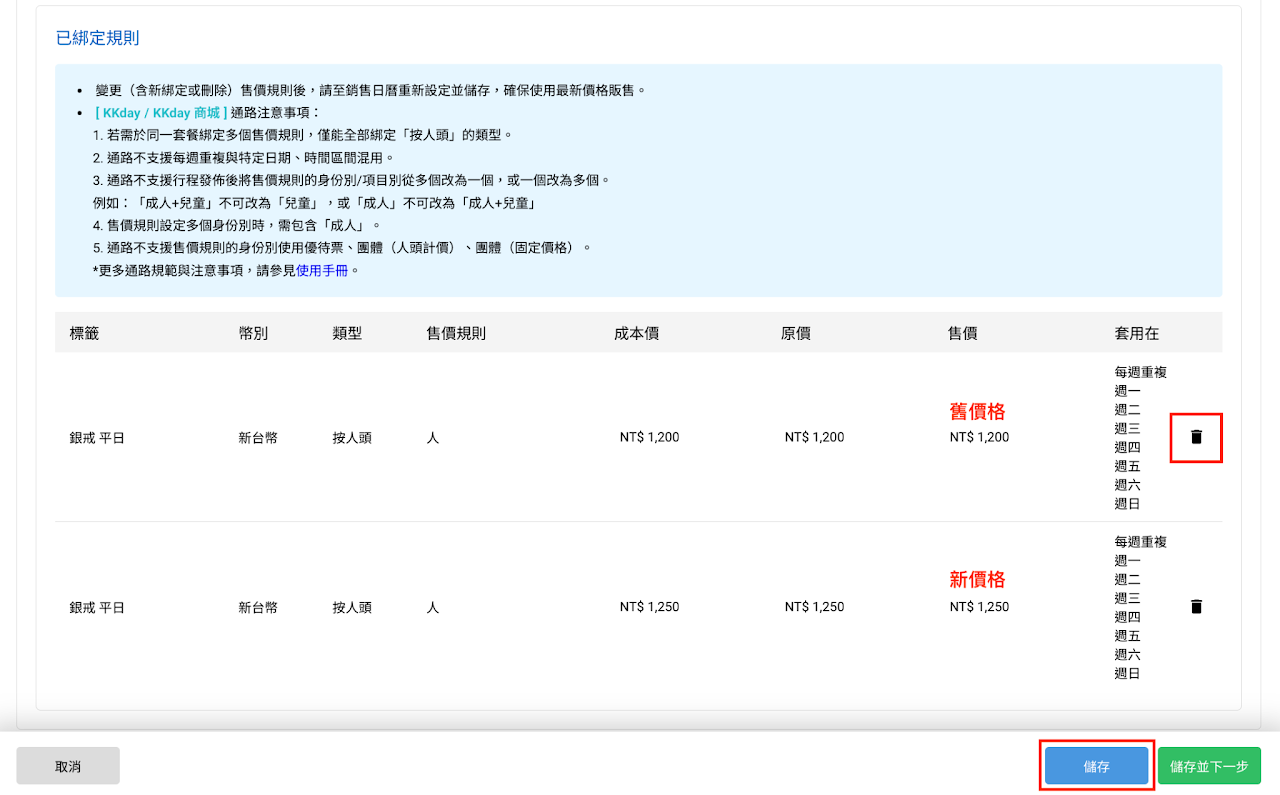Click the 售價規則 column header
The width and height of the screenshot is (1280, 795).
456,333
